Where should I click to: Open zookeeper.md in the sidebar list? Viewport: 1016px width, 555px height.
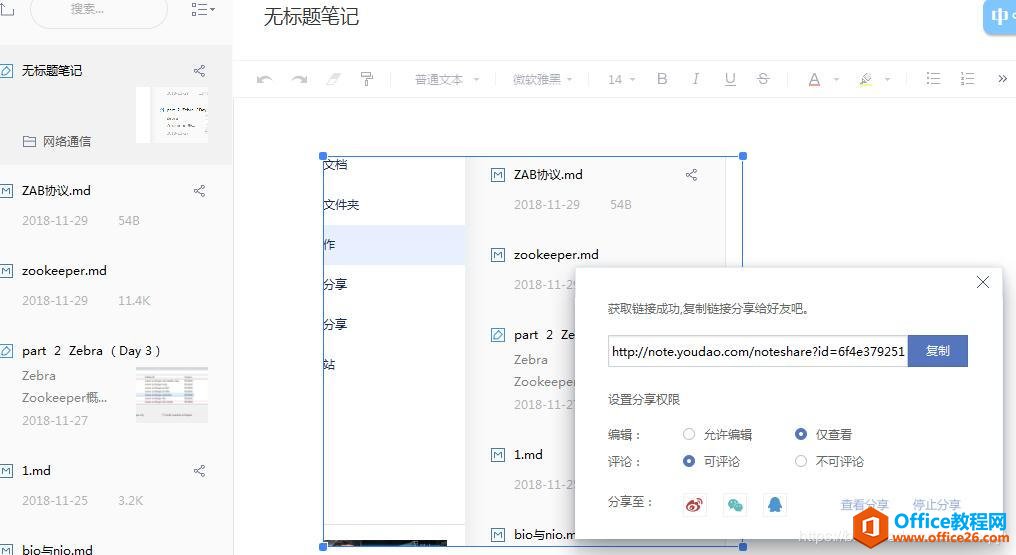coord(64,271)
